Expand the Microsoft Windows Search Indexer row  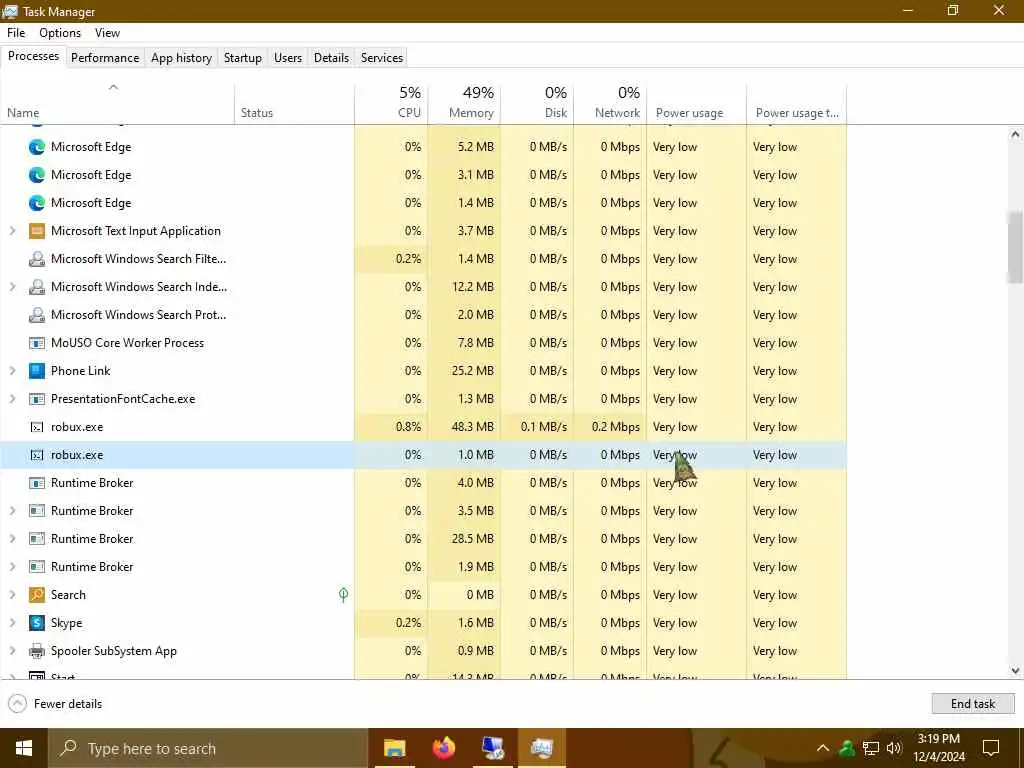pyautogui.click(x=12, y=287)
